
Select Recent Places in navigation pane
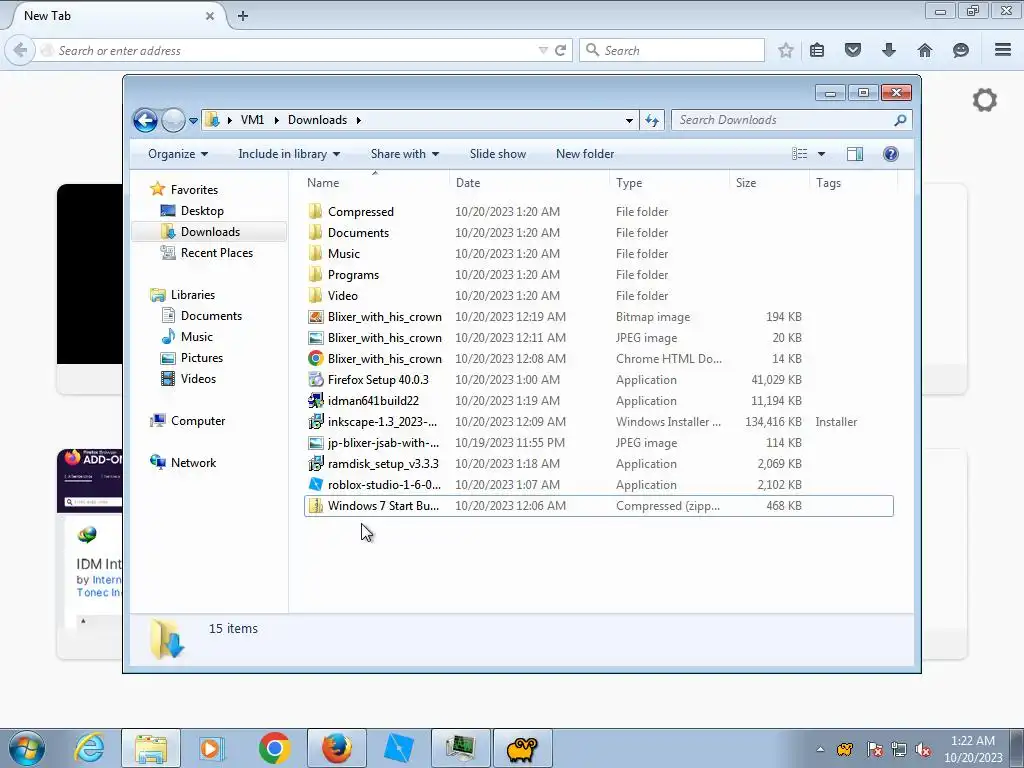pyautogui.click(x=216, y=253)
